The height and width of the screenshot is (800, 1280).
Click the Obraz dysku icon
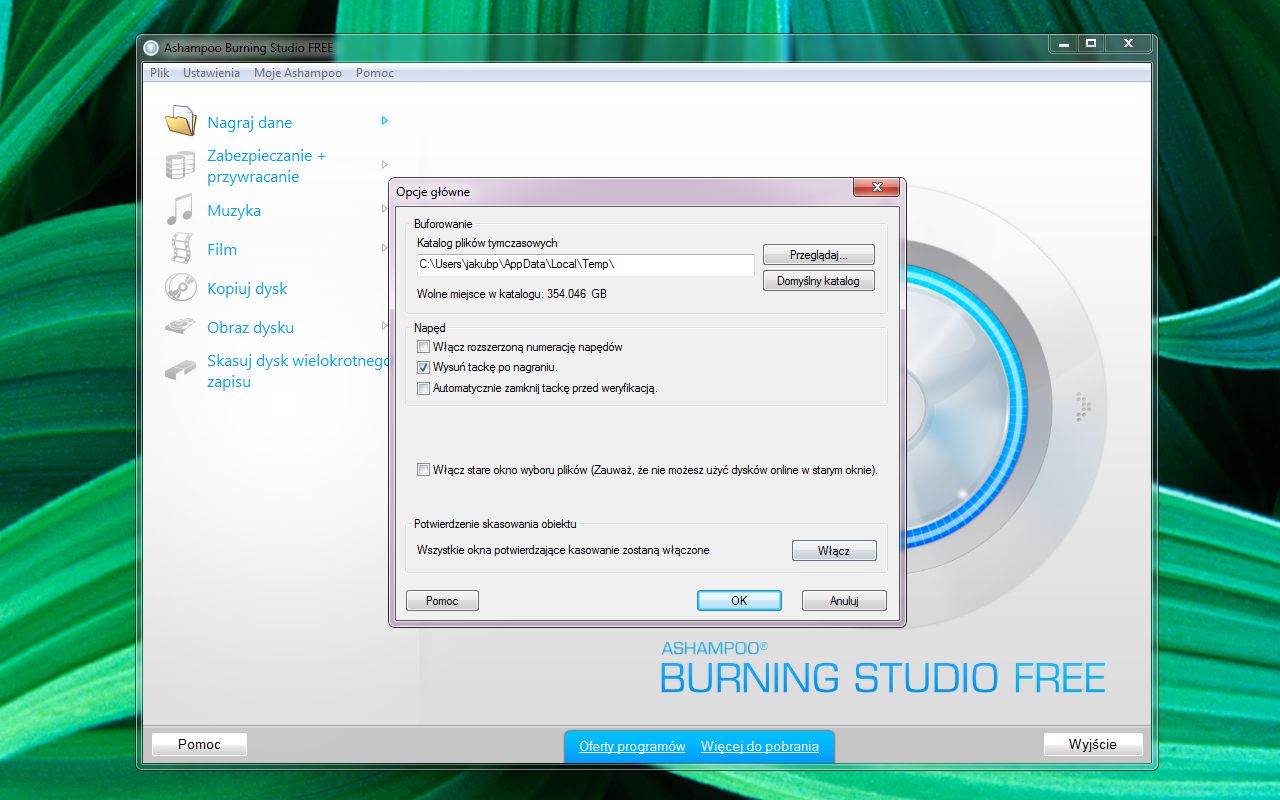coord(181,326)
